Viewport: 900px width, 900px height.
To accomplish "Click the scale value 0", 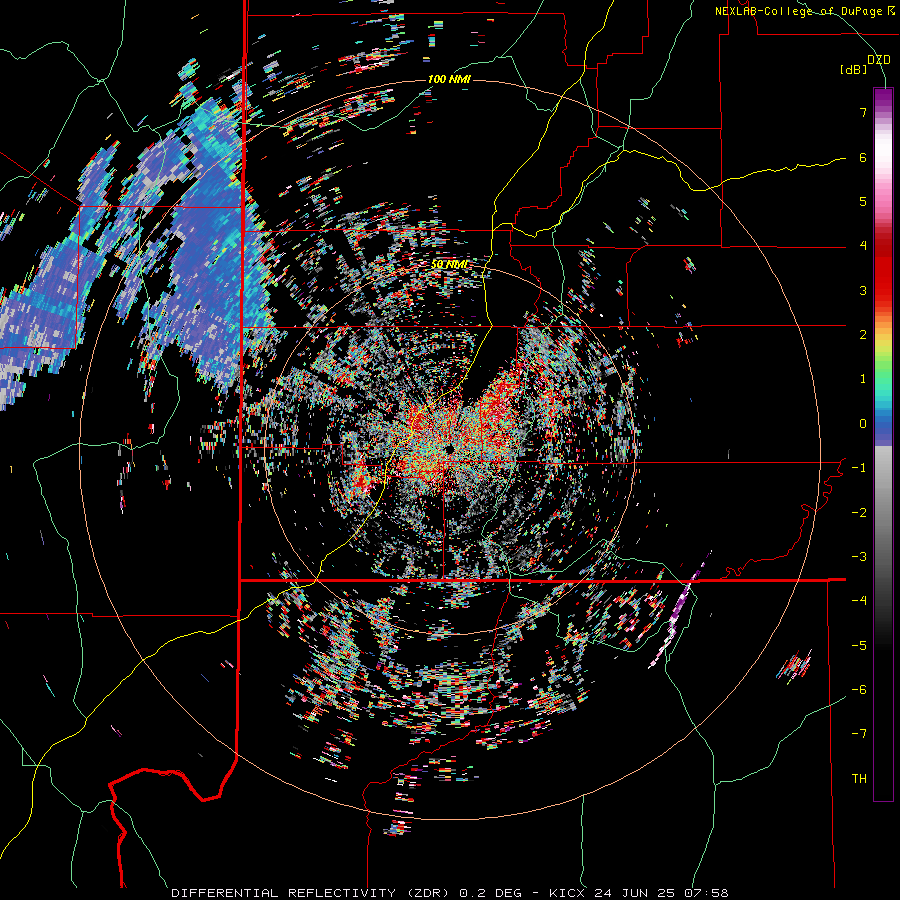I will click(x=863, y=424).
